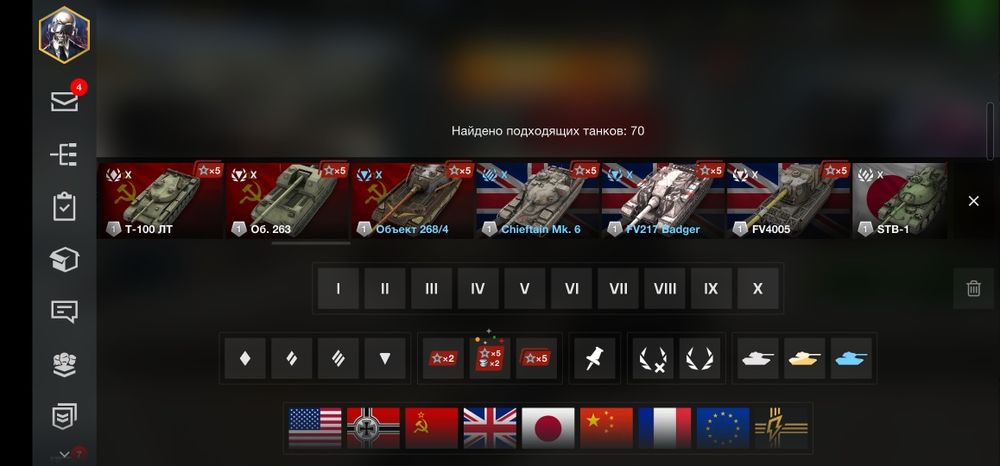
Task: Open the storage crate icon in sidebar
Action: 64,259
